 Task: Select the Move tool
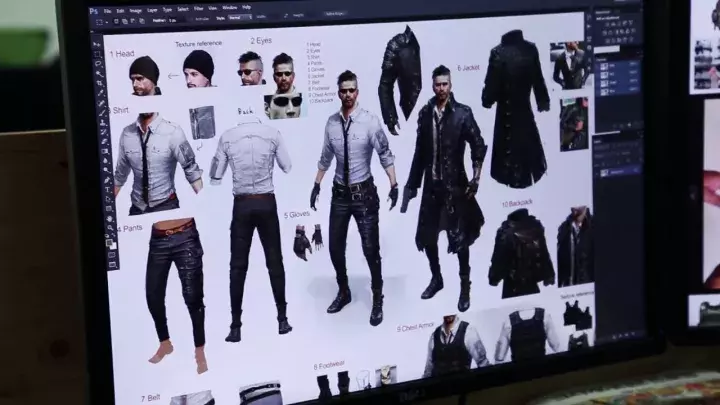(x=96, y=45)
